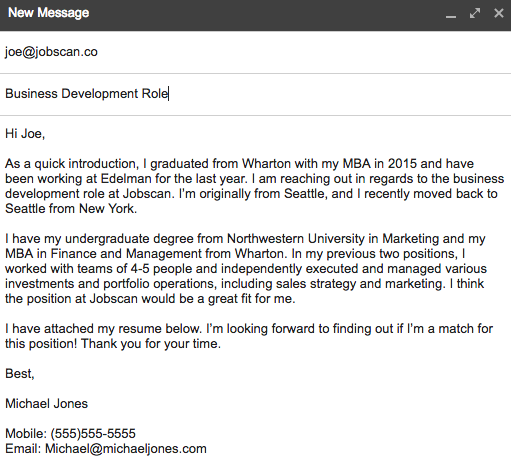Click the Mobile phone number line
The width and height of the screenshot is (511, 466).
pyautogui.click(x=70, y=434)
